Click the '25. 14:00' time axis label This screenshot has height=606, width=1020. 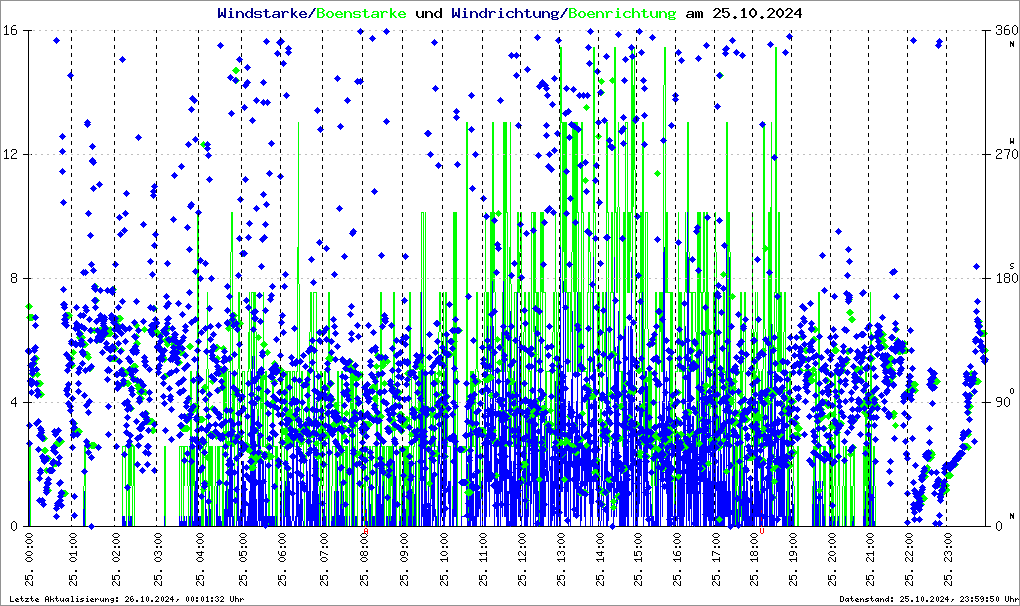[x=600, y=559]
